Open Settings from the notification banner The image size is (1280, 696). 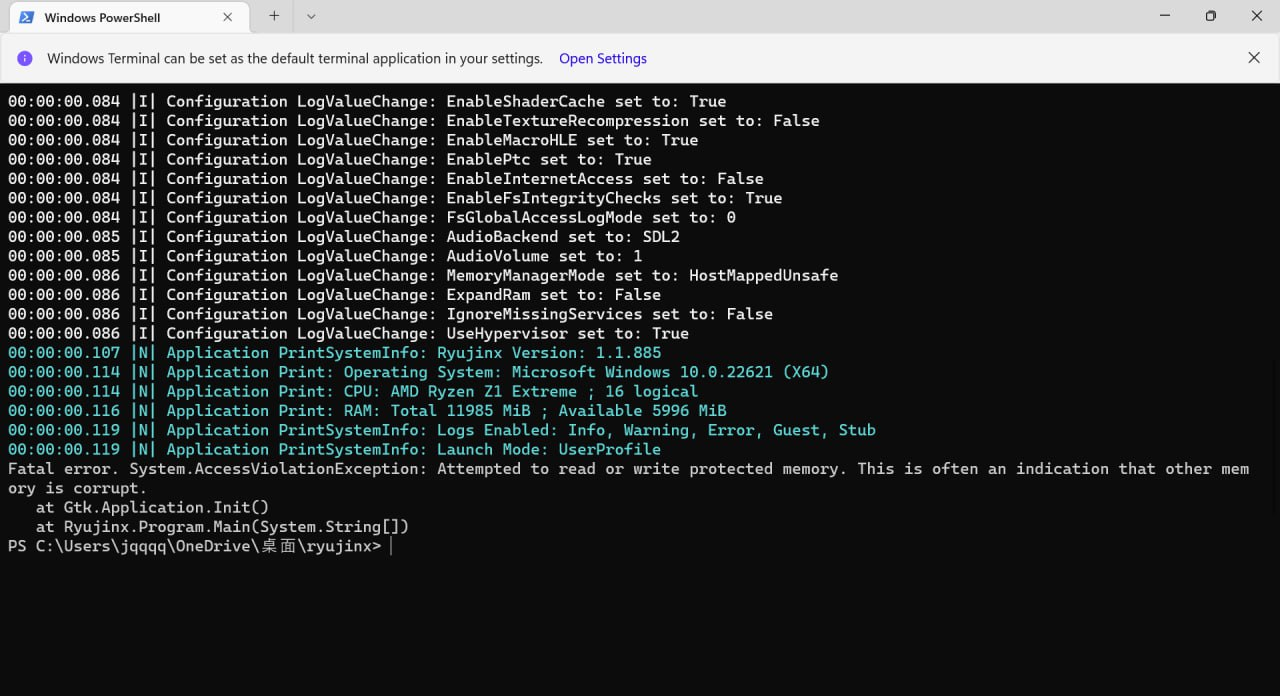pos(603,58)
